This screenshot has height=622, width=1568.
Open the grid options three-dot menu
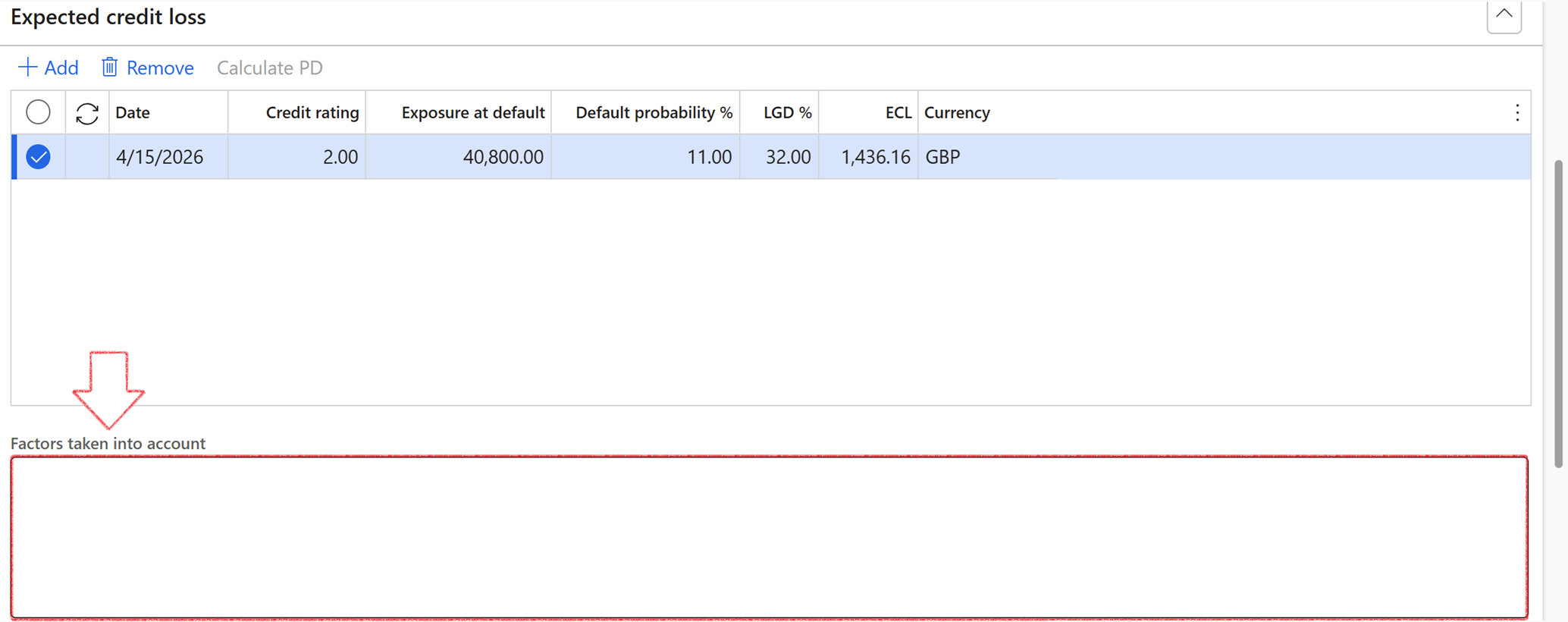click(x=1516, y=113)
